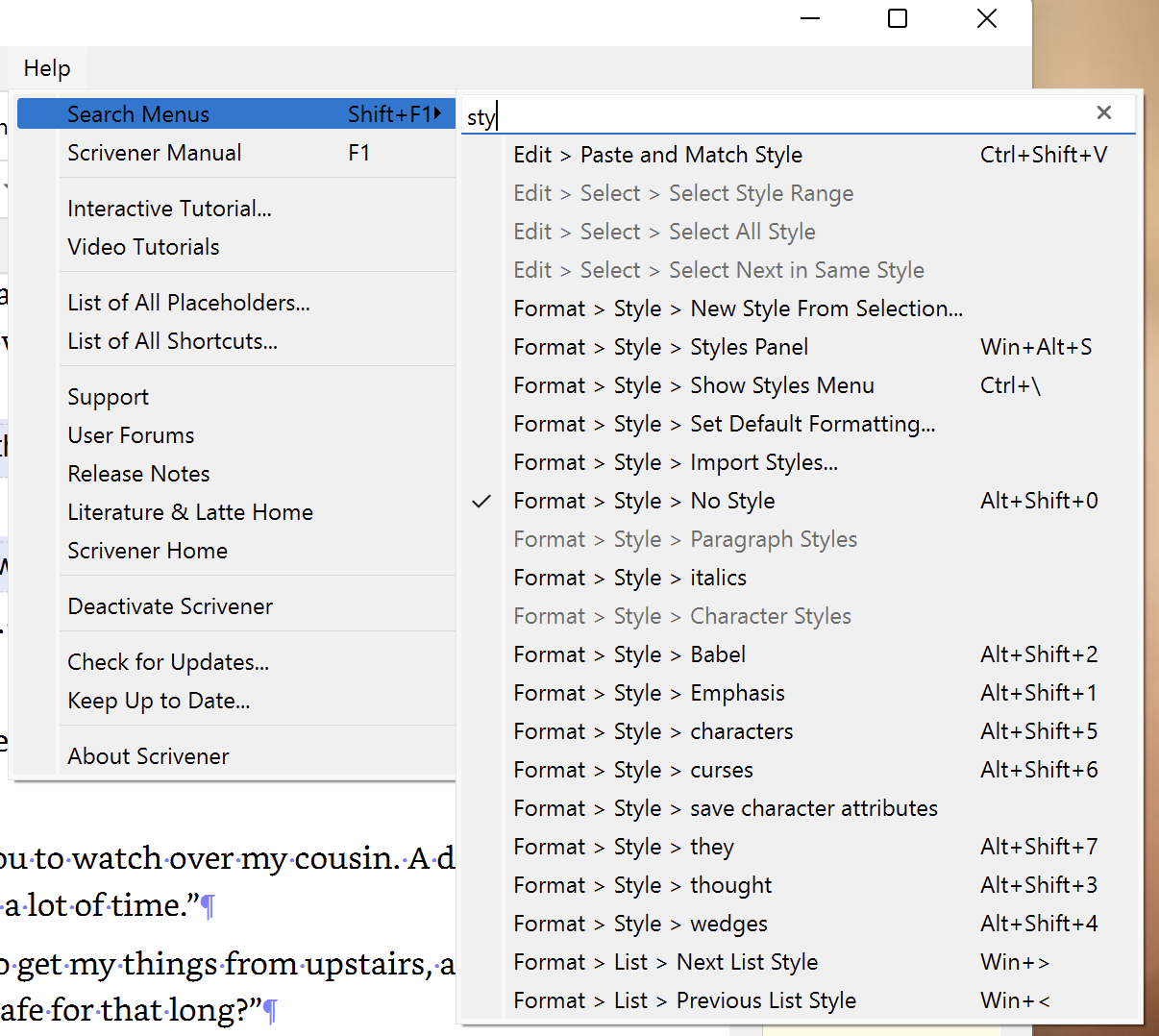The width and height of the screenshot is (1159, 1036).
Task: Open Keep Up to Date dialog
Action: pos(235,701)
